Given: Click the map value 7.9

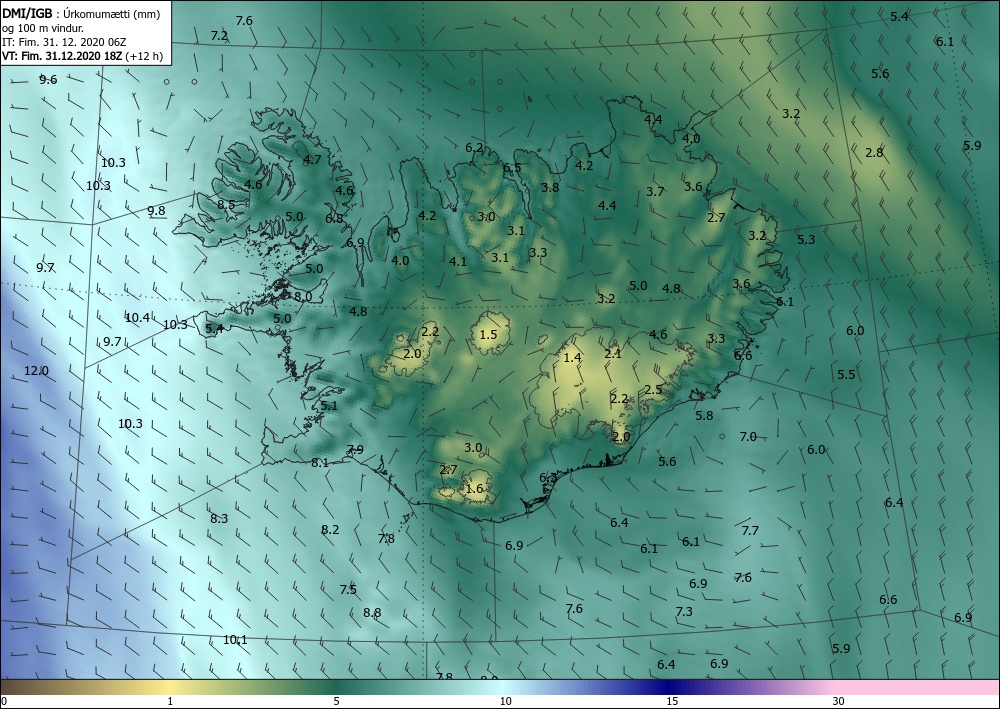Looking at the screenshot, I should tap(355, 450).
